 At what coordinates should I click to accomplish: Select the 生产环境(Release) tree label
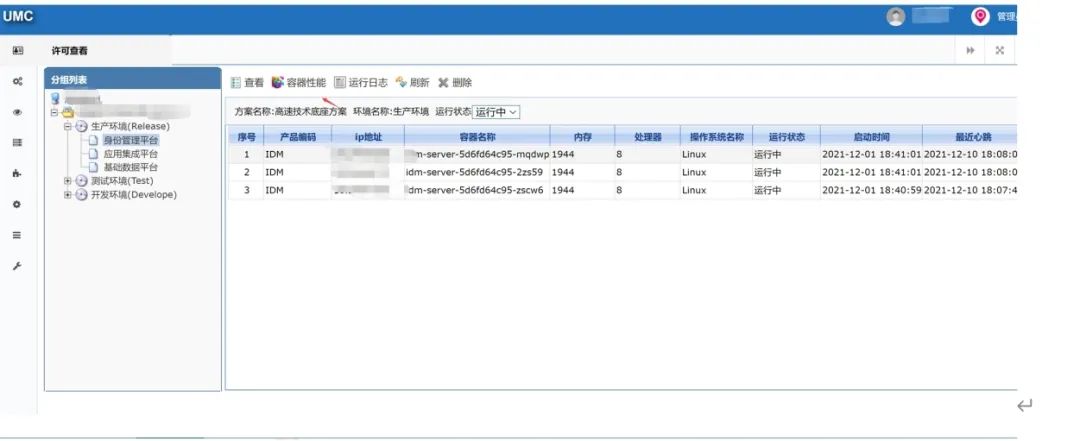pos(130,127)
